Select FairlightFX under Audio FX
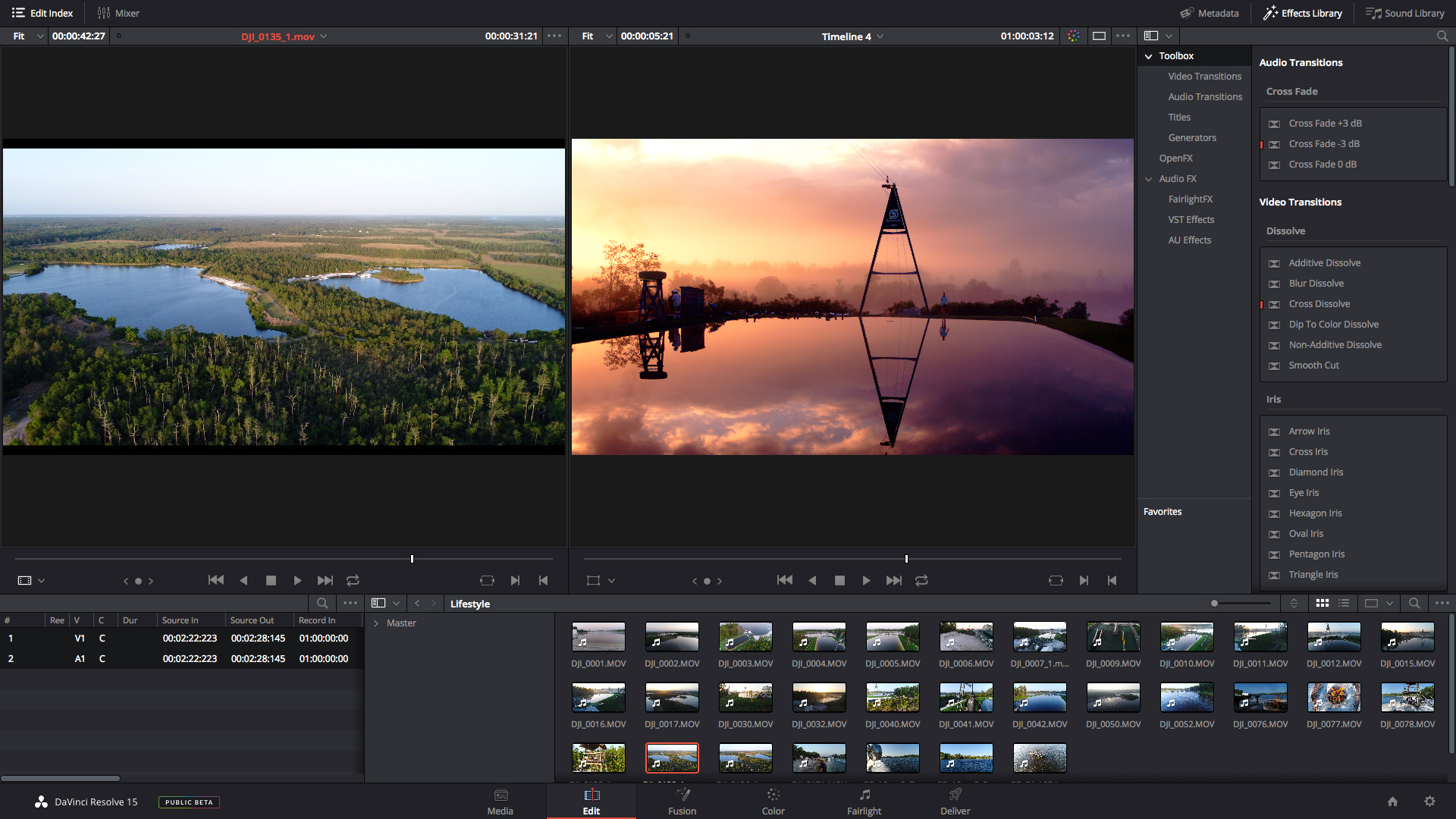This screenshot has width=1456, height=819. tap(1190, 199)
